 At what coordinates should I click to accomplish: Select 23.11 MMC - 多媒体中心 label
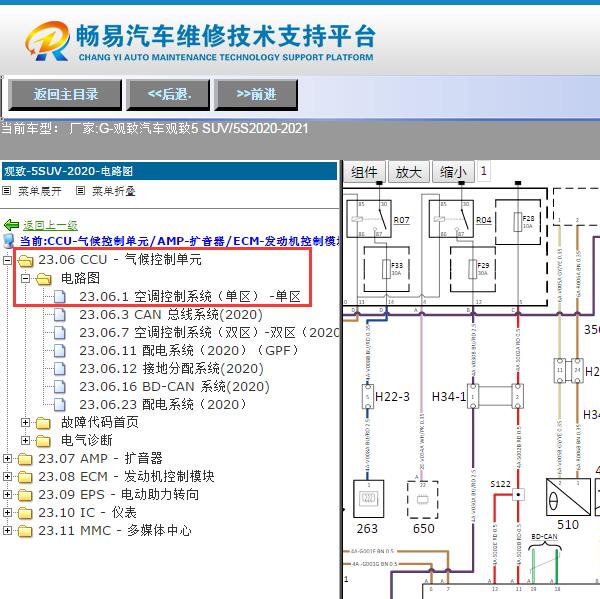pos(115,531)
